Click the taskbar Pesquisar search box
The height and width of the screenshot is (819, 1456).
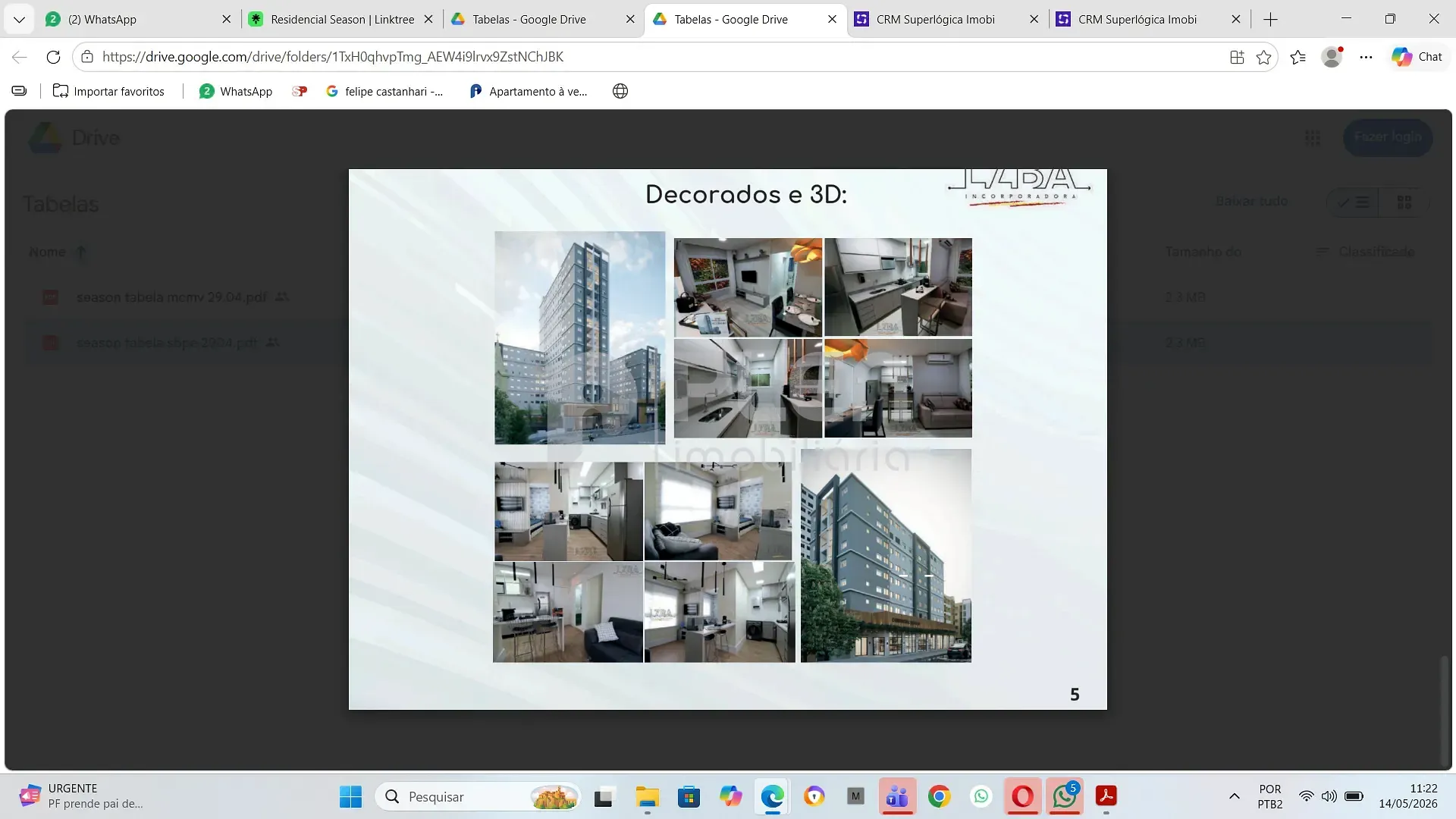(x=479, y=797)
